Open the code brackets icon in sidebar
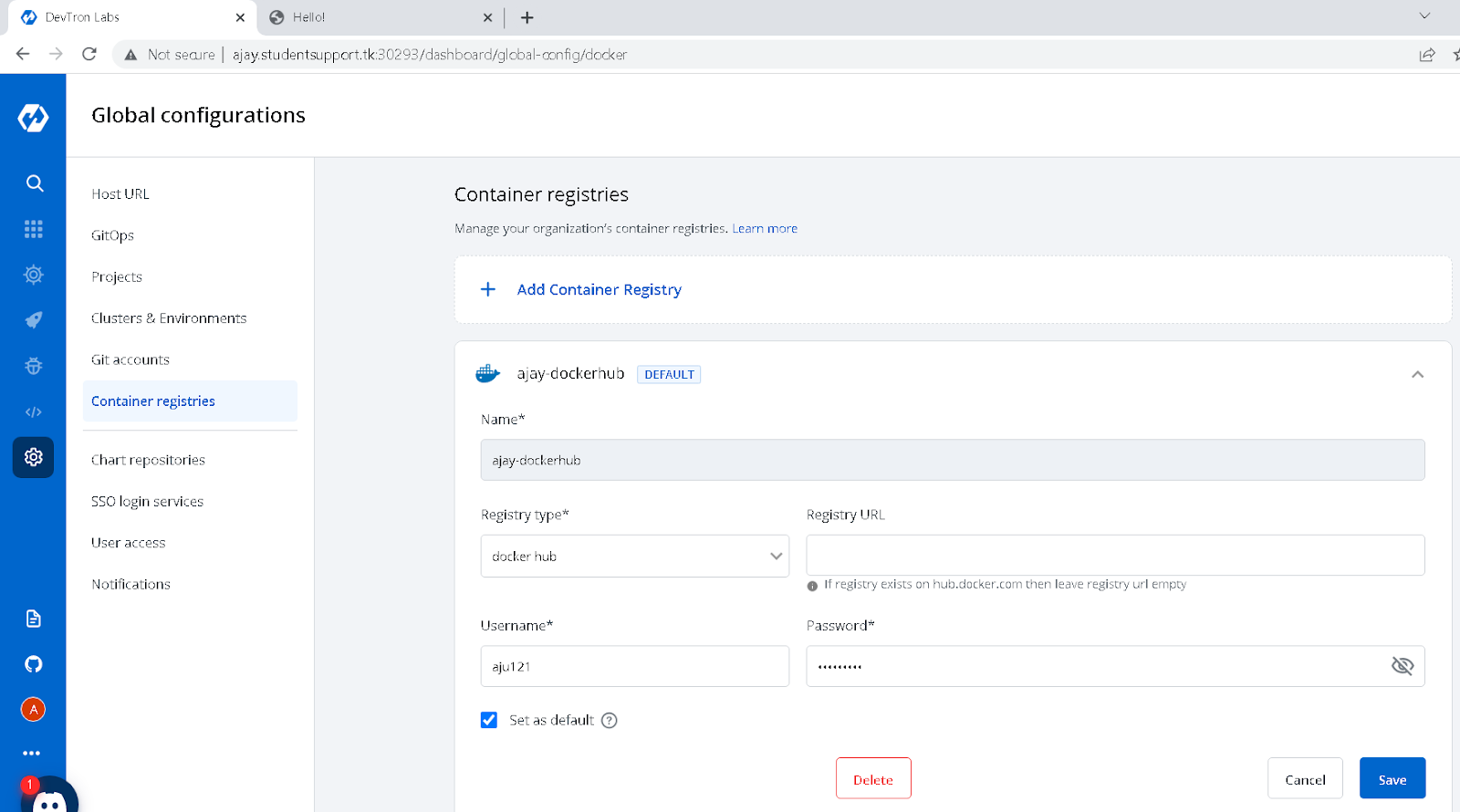 pyautogui.click(x=34, y=412)
